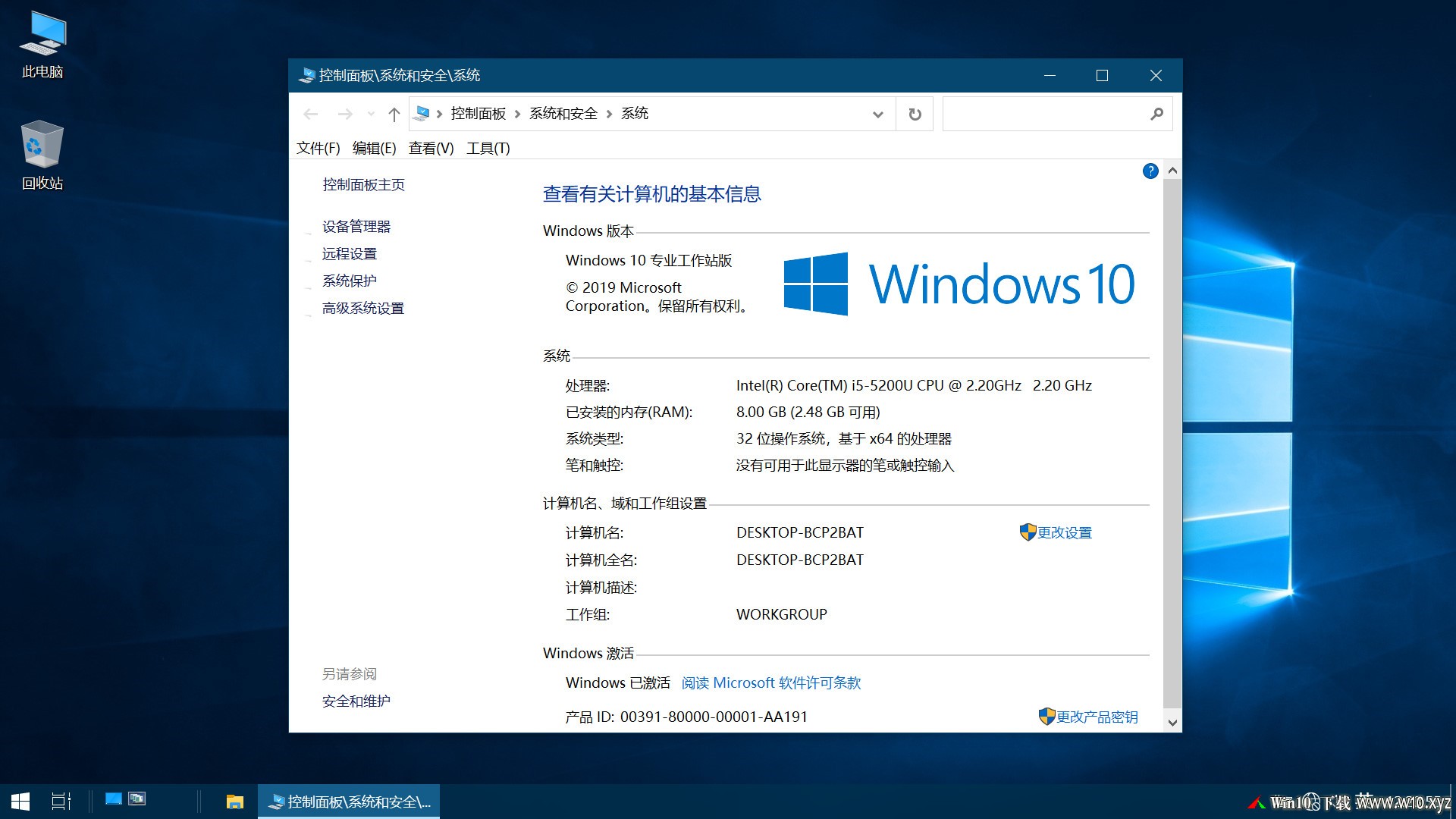Click the text Windows 10 专业工作站版

[x=649, y=260]
